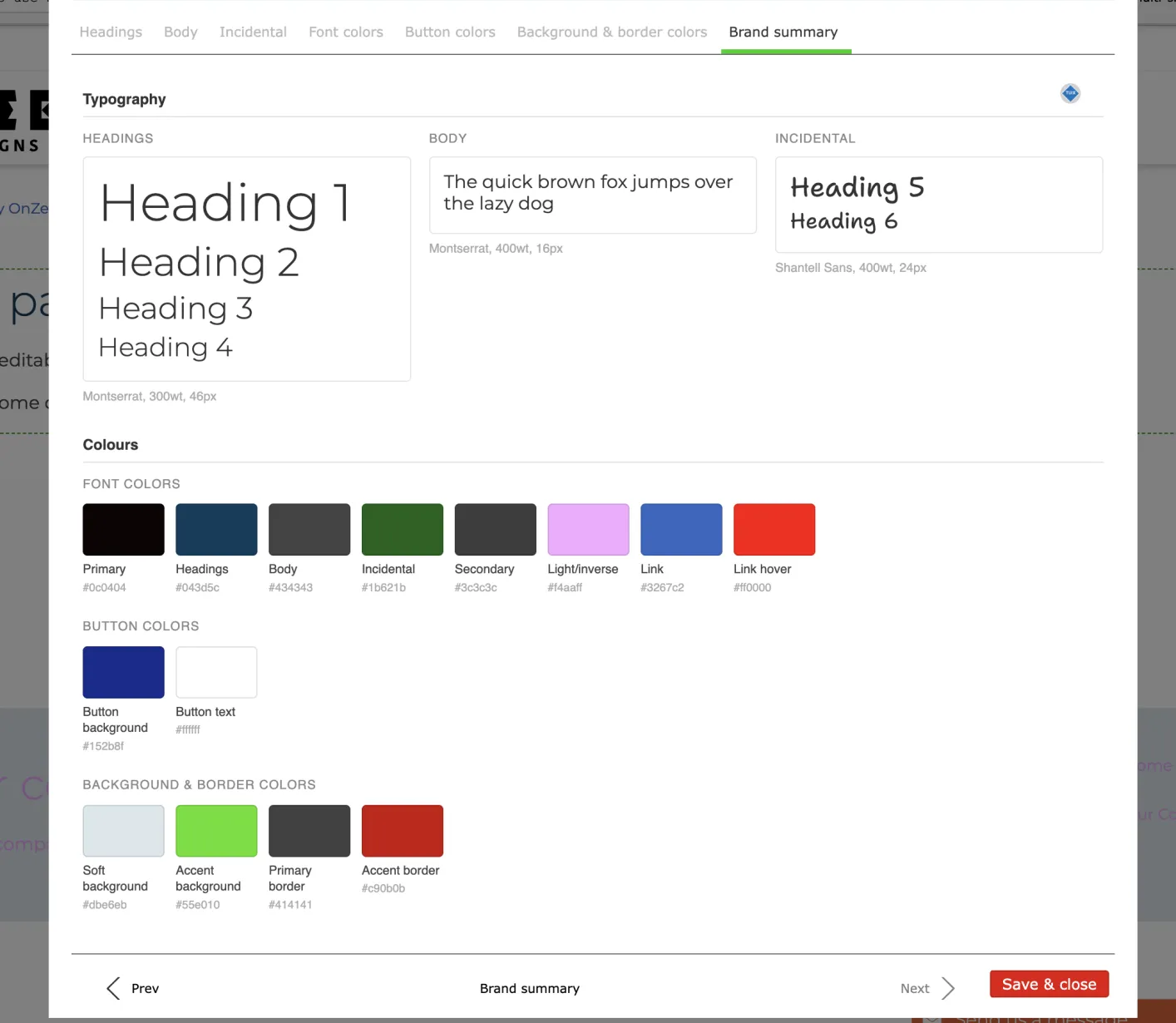Click the Heading 4 sample text
Image resolution: width=1176 pixels, height=1023 pixels.
(166, 347)
